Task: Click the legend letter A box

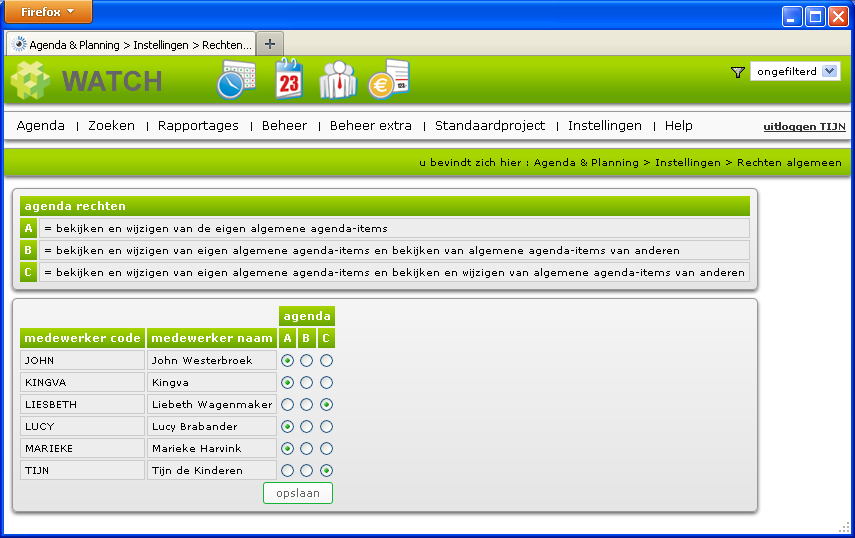Action: pos(28,228)
